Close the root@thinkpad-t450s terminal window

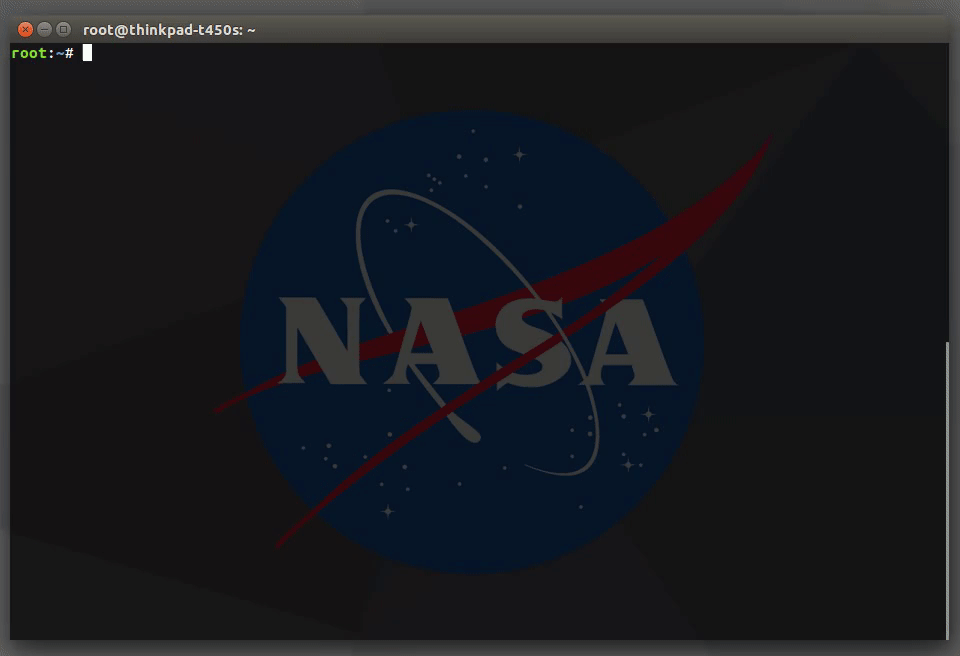[x=25, y=29]
